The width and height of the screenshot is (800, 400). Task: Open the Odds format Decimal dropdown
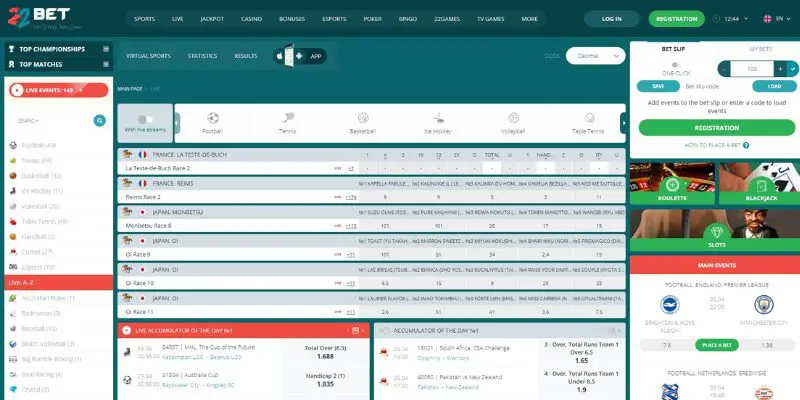coord(595,56)
